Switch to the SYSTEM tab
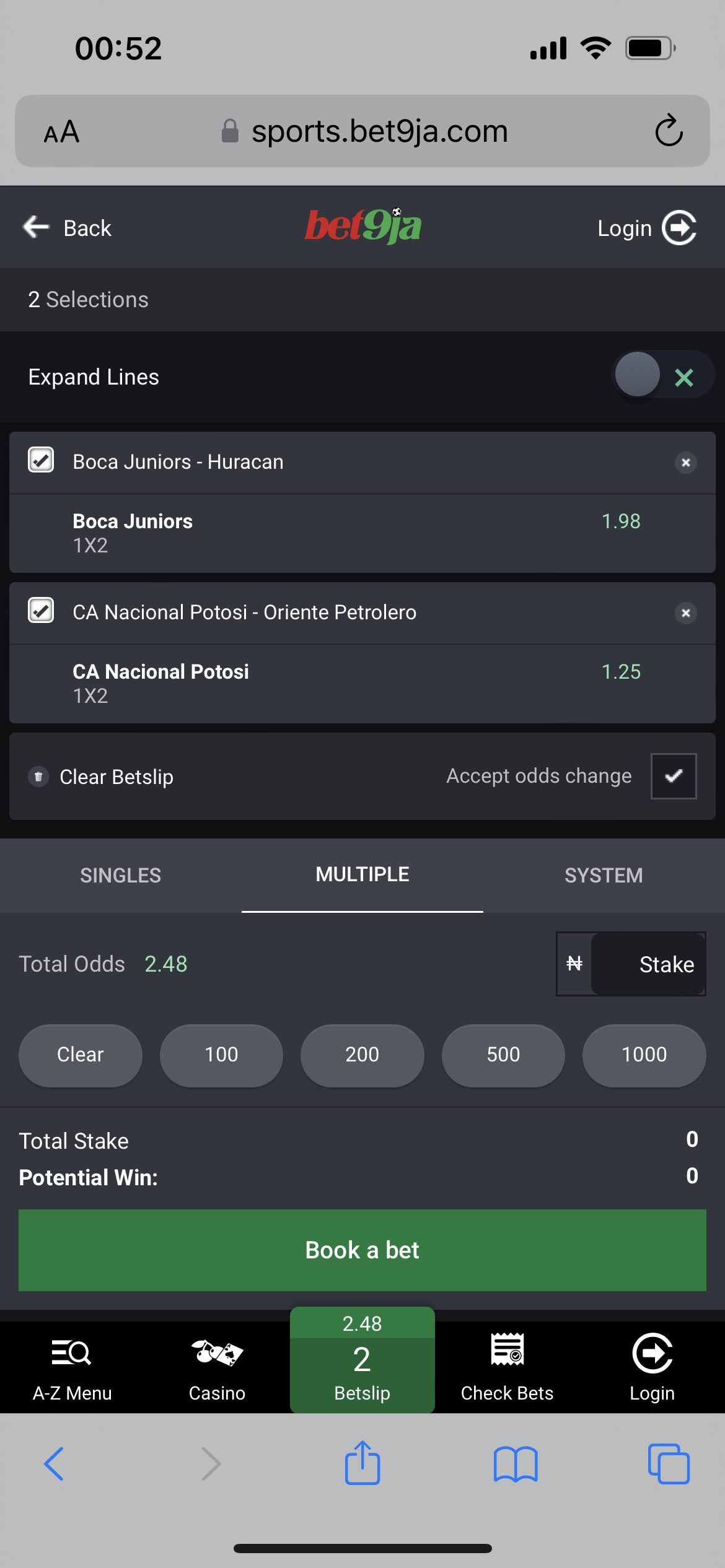Viewport: 725px width, 1568px height. point(604,875)
